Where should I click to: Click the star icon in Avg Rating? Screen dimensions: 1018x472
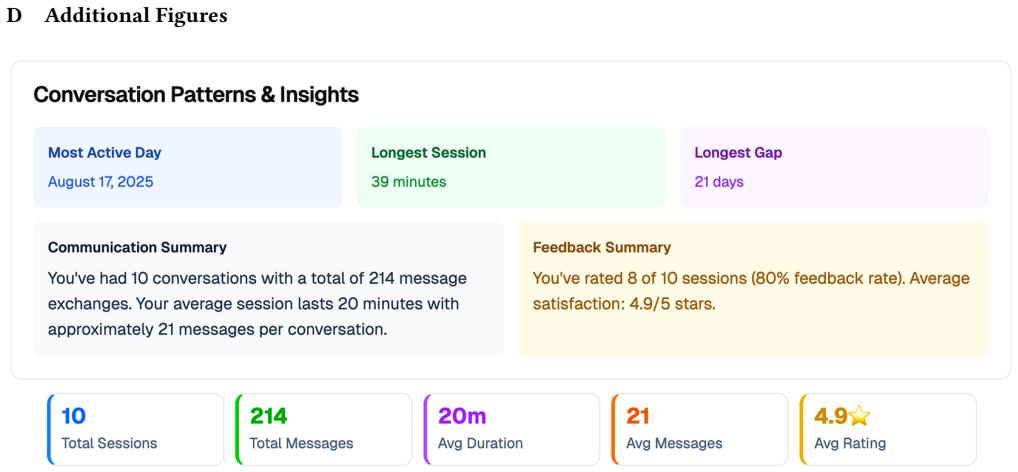[858, 416]
